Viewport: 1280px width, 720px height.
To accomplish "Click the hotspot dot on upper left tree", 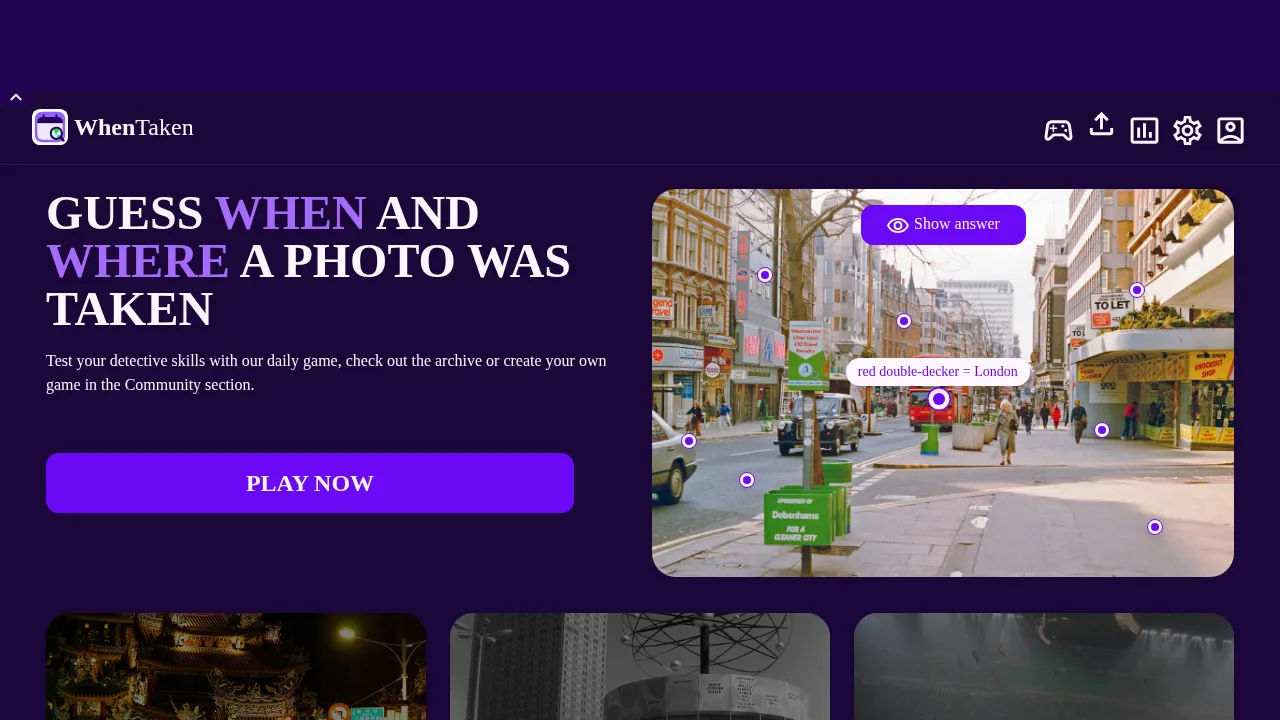I will click(765, 275).
